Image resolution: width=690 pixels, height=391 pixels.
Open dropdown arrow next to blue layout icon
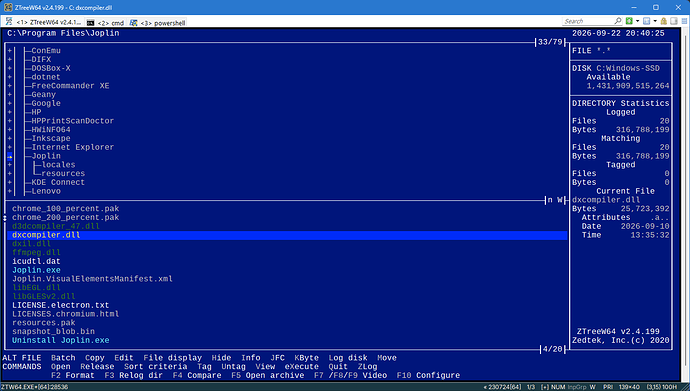[655, 21]
